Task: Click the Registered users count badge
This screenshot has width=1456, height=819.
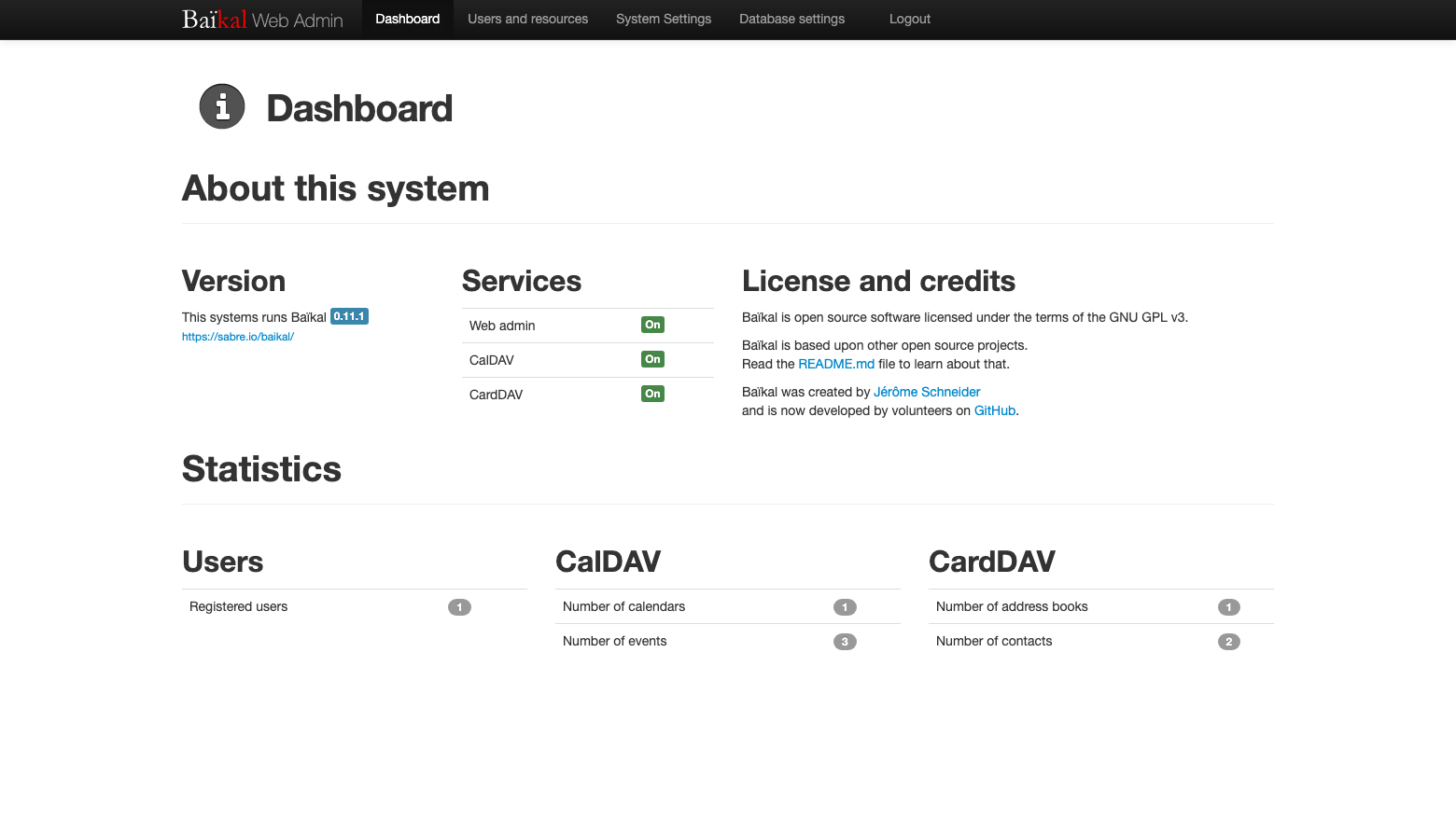Action: (x=459, y=607)
